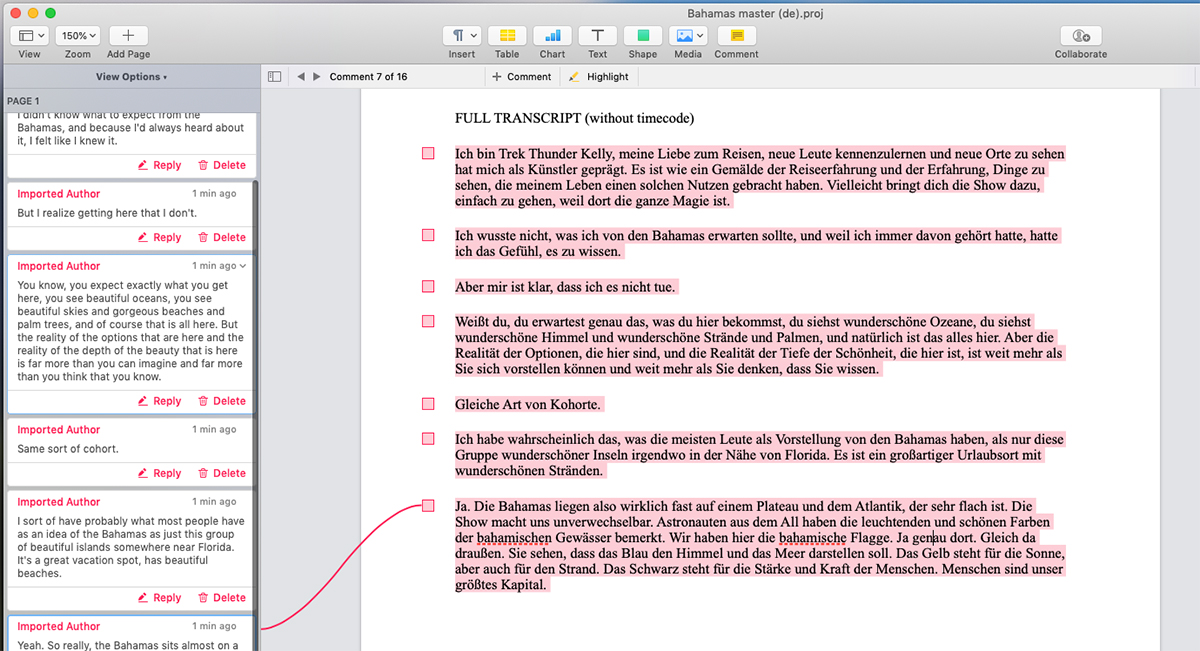Click the Comment toolbar icon
Image resolution: width=1200 pixels, height=651 pixels.
pos(736,35)
